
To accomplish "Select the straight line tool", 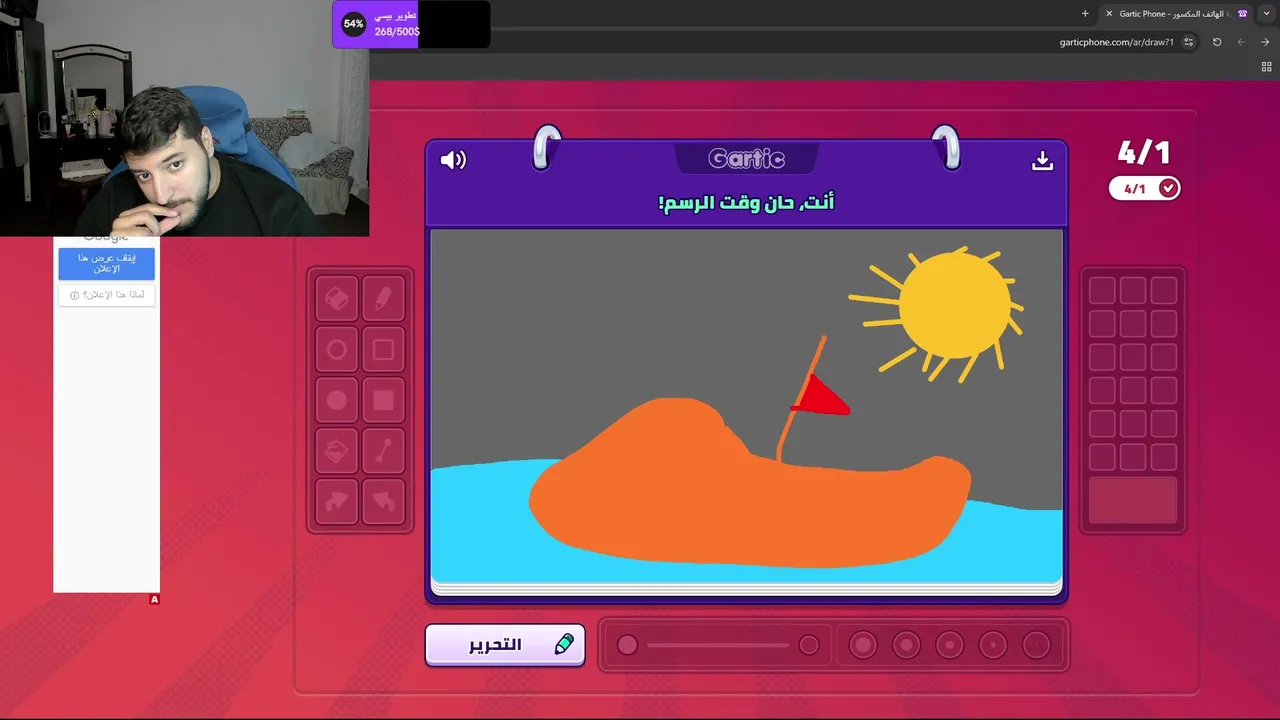I will coord(383,452).
